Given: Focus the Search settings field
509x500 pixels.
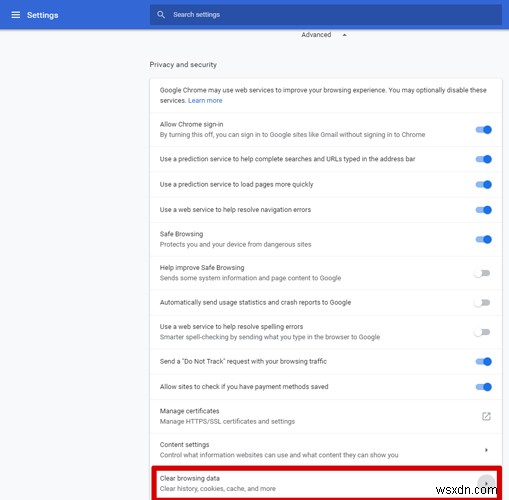Looking at the screenshot, I should click(x=326, y=15).
